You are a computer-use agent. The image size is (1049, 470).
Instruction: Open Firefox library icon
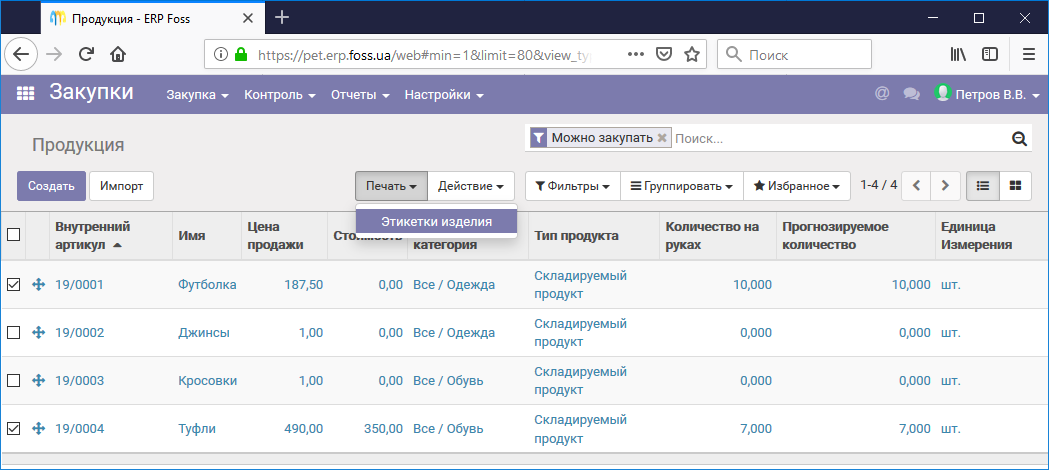(958, 54)
